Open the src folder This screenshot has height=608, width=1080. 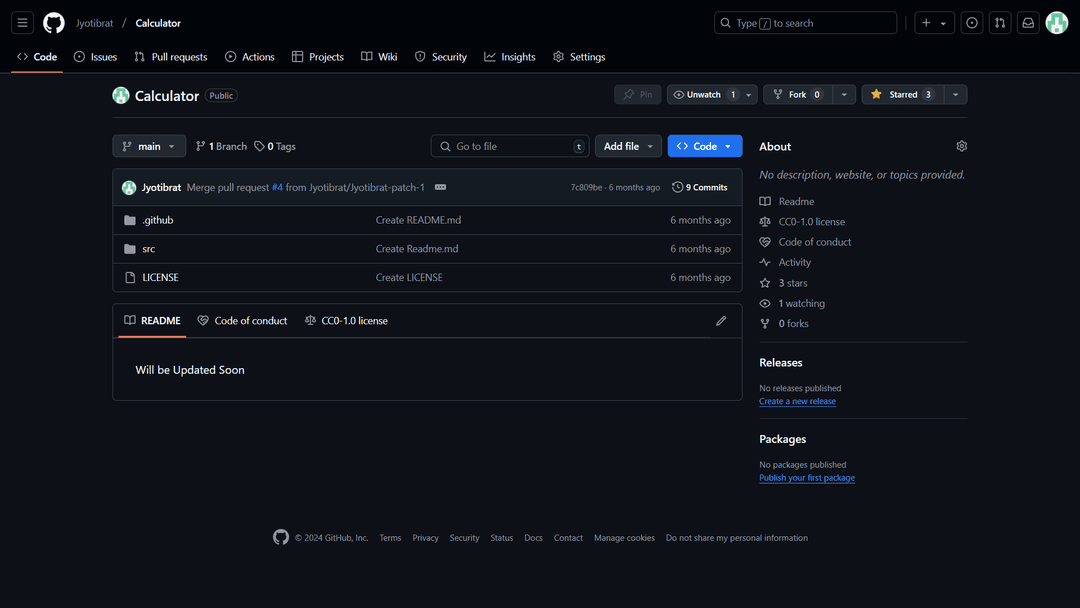pos(149,249)
